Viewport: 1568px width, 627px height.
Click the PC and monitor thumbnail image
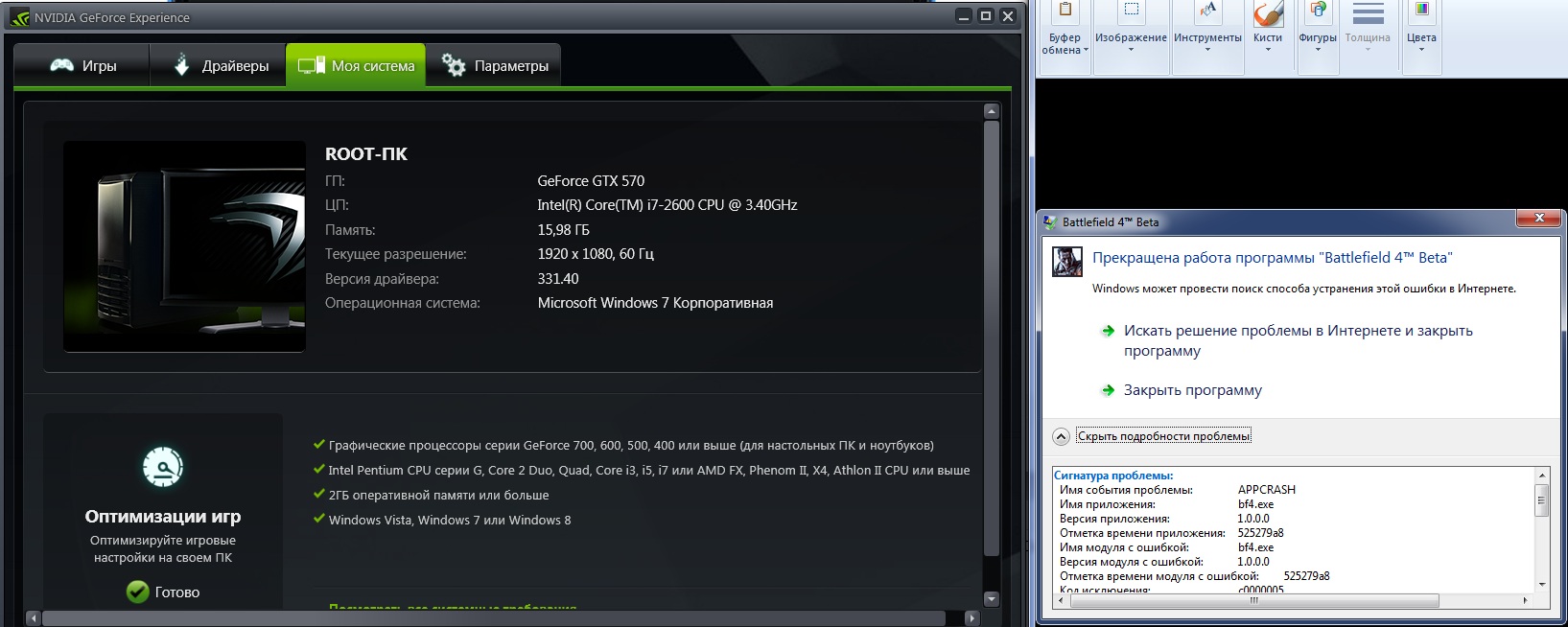pyautogui.click(x=184, y=246)
